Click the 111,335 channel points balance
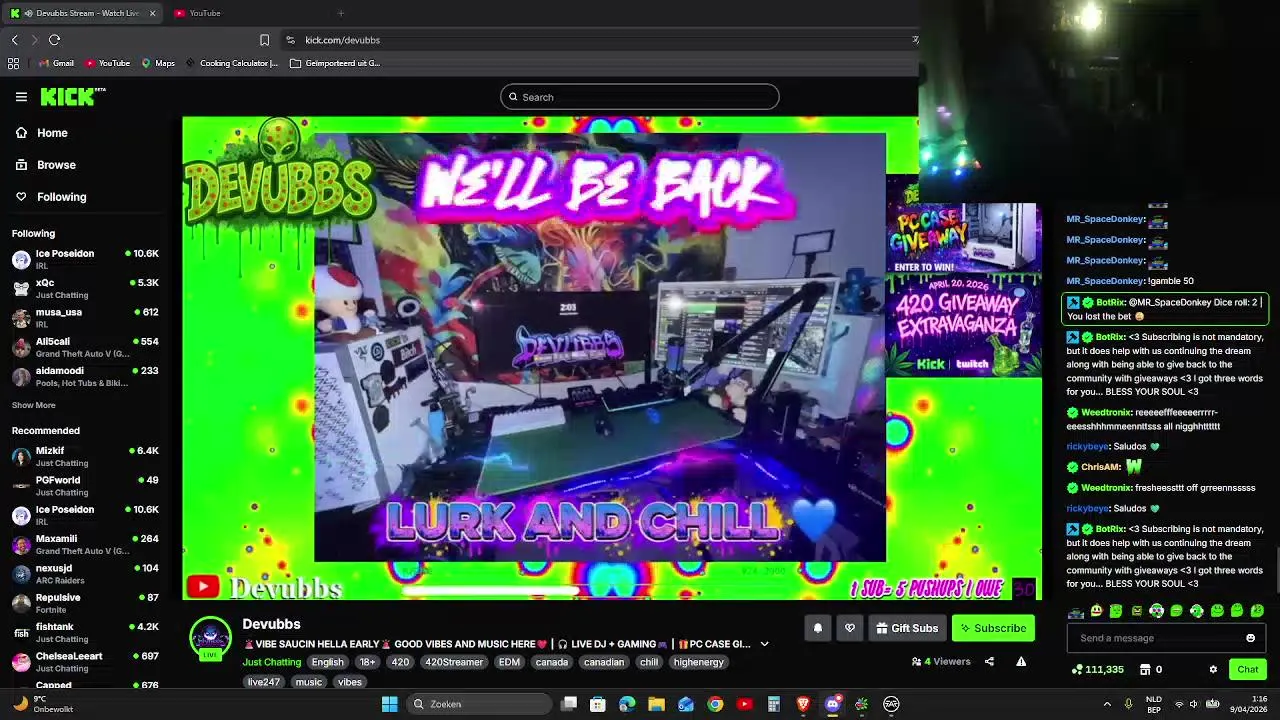1280x720 pixels. tap(1097, 669)
